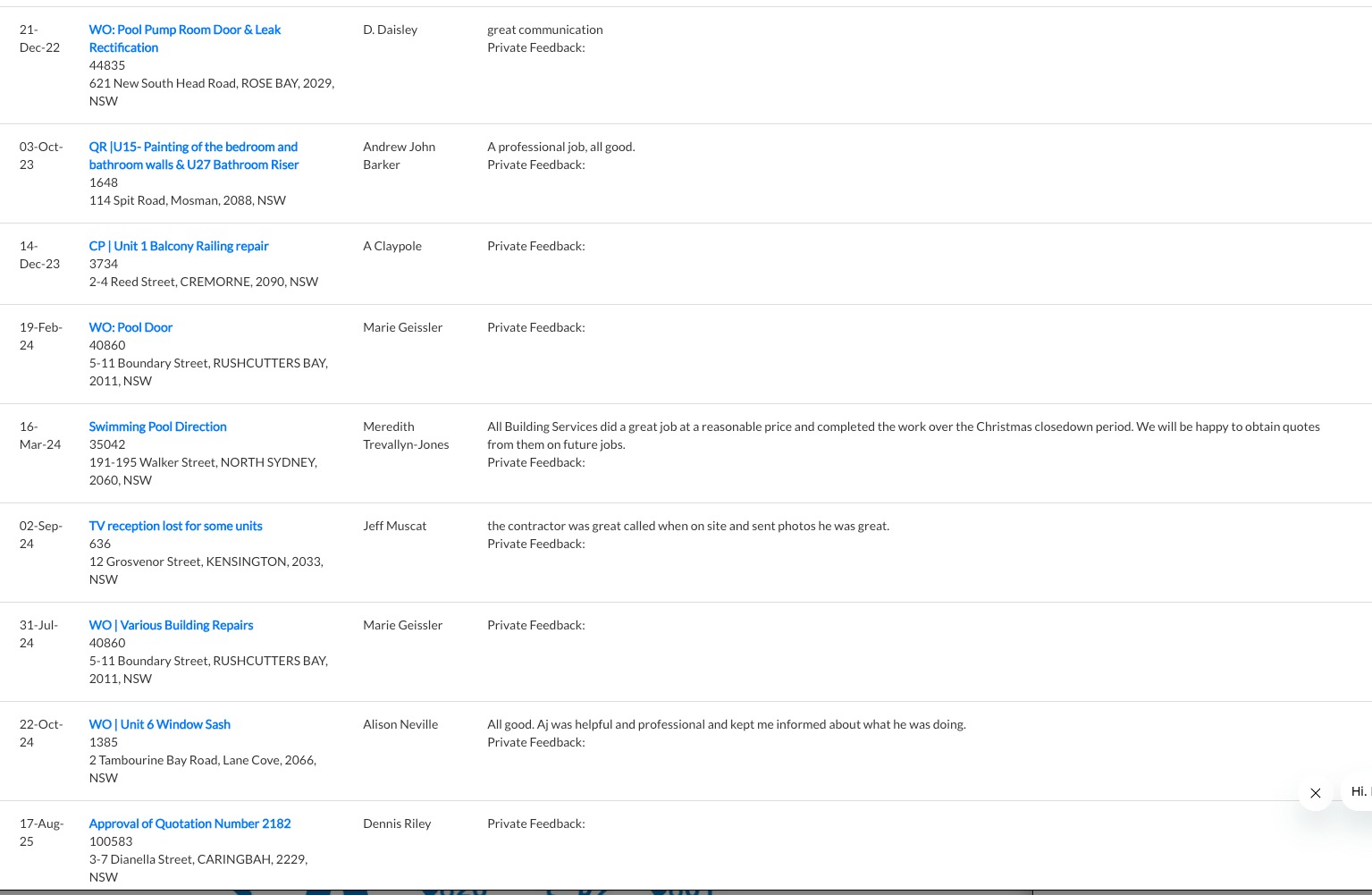The width and height of the screenshot is (1372, 895).
Task: Click job number 636
Action: click(x=100, y=544)
